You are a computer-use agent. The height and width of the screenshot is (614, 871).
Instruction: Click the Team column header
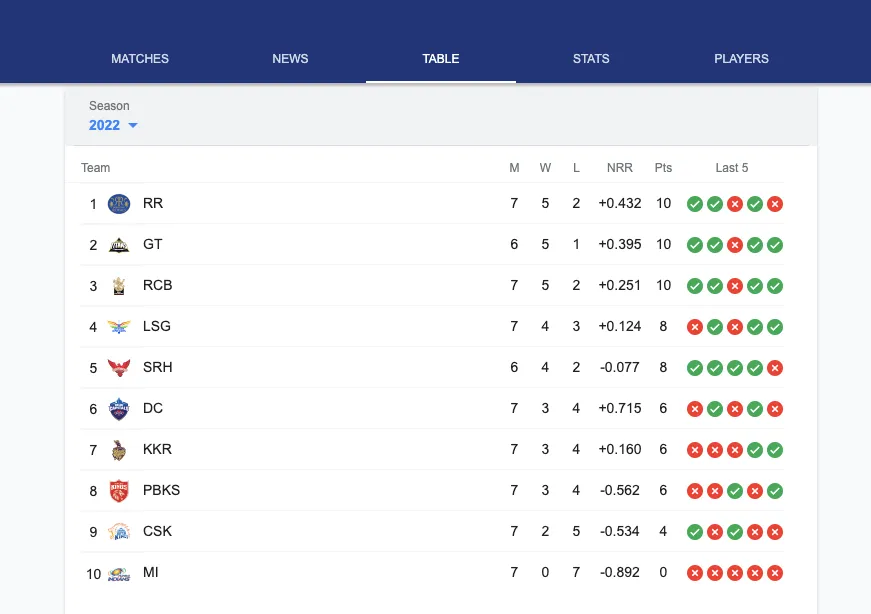pos(96,168)
